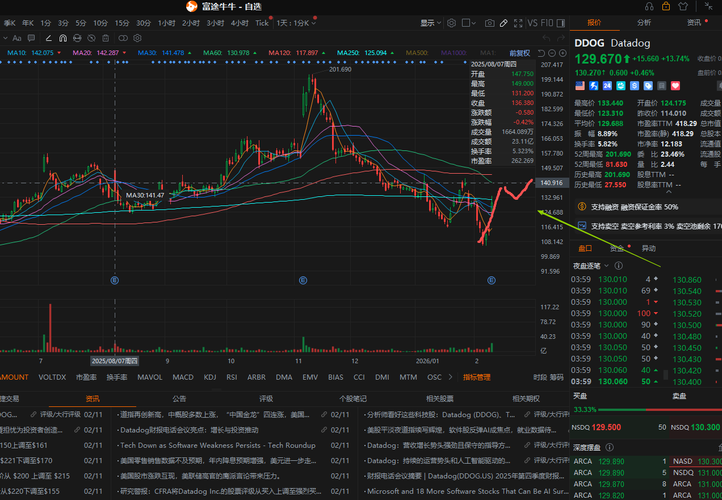Open the 公告 announcements tab
722x500 pixels.
pos(179,399)
